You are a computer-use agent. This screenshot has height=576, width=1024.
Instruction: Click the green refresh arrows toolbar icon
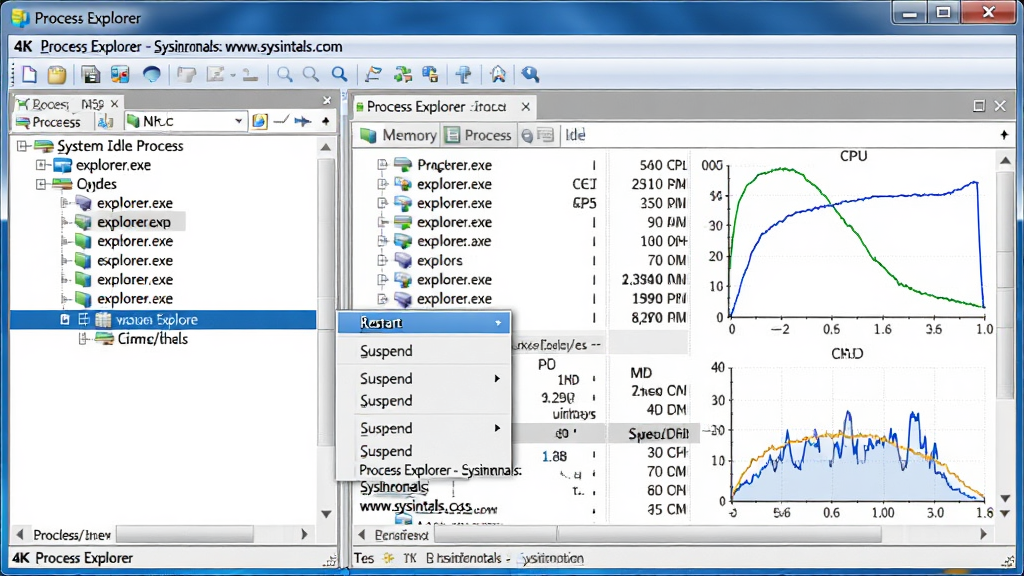[x=403, y=74]
